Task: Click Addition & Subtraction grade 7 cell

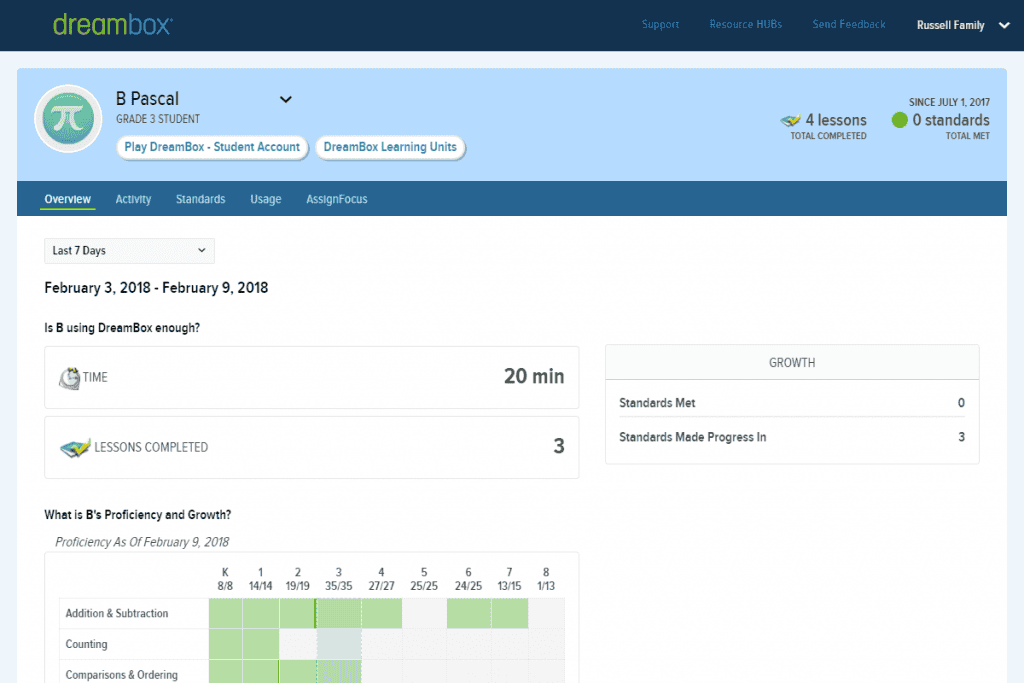Action: [x=509, y=614]
